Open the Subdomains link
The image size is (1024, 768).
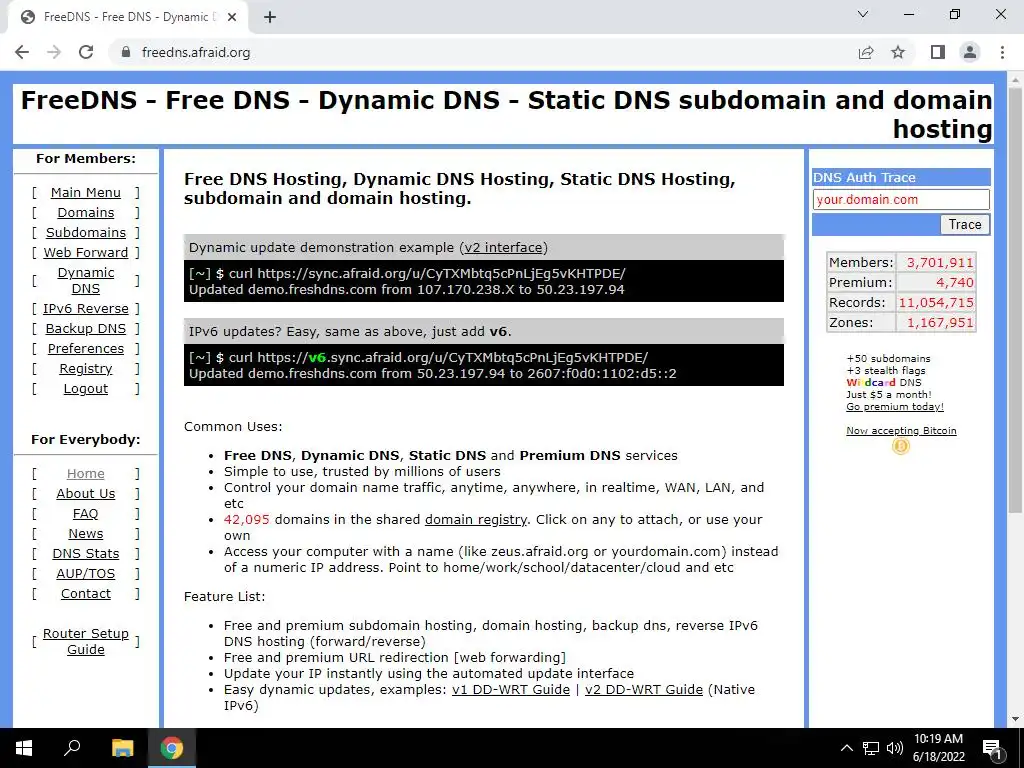click(x=86, y=232)
